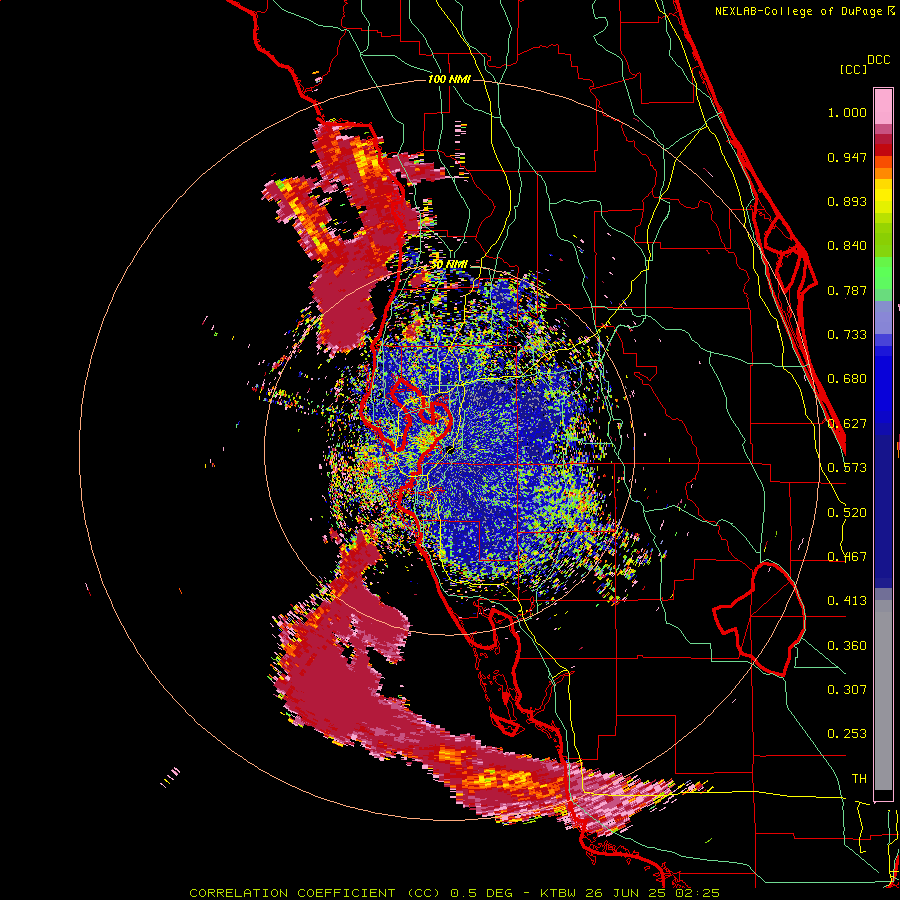Click the 50 NMI range ring label
Image resolution: width=900 pixels, height=900 pixels.
[449, 265]
